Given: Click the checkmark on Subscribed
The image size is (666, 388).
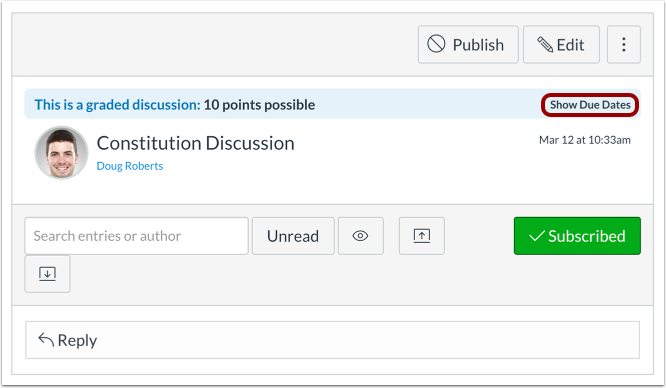Looking at the screenshot, I should point(536,236).
